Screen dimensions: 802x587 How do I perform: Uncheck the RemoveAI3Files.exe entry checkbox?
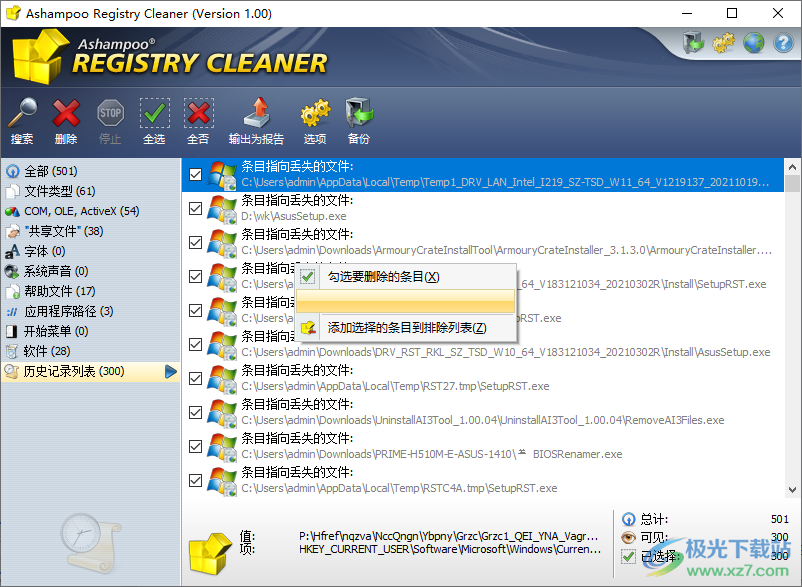(x=195, y=413)
